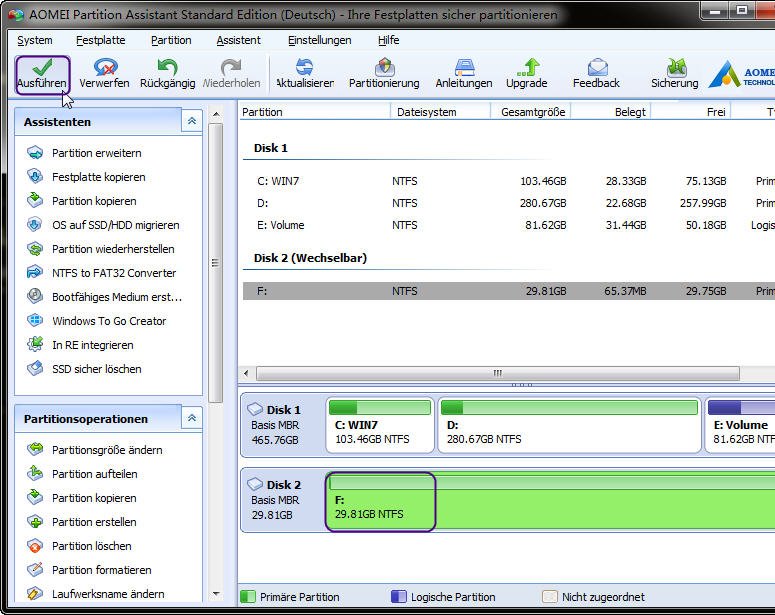The image size is (775, 615).
Task: Choose Partition erstellen operation
Action: coord(94,522)
